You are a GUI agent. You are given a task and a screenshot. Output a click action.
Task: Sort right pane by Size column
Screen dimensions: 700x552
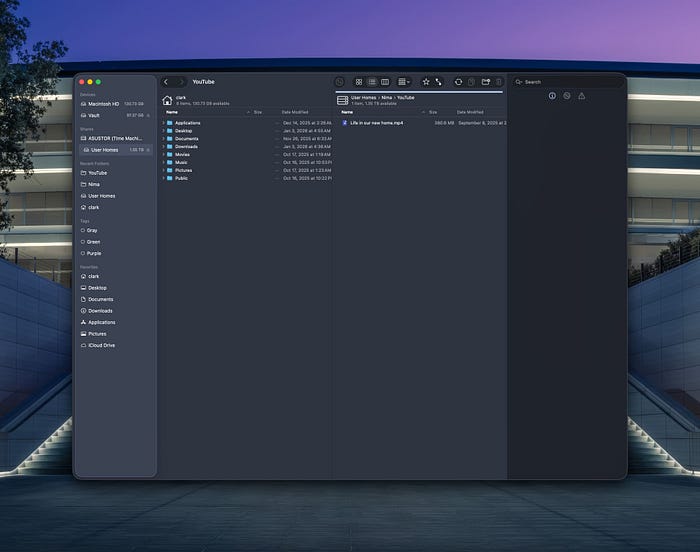pyautogui.click(x=433, y=112)
